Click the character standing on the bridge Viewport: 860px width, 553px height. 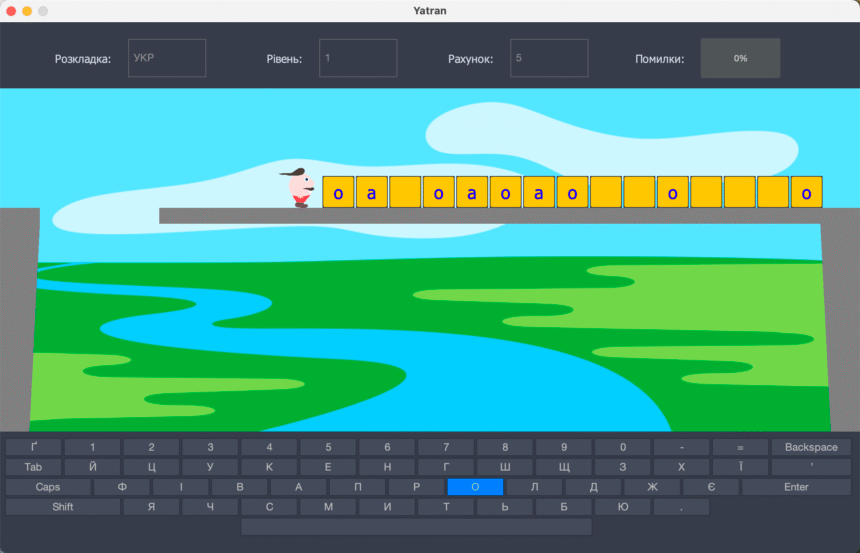(x=298, y=188)
